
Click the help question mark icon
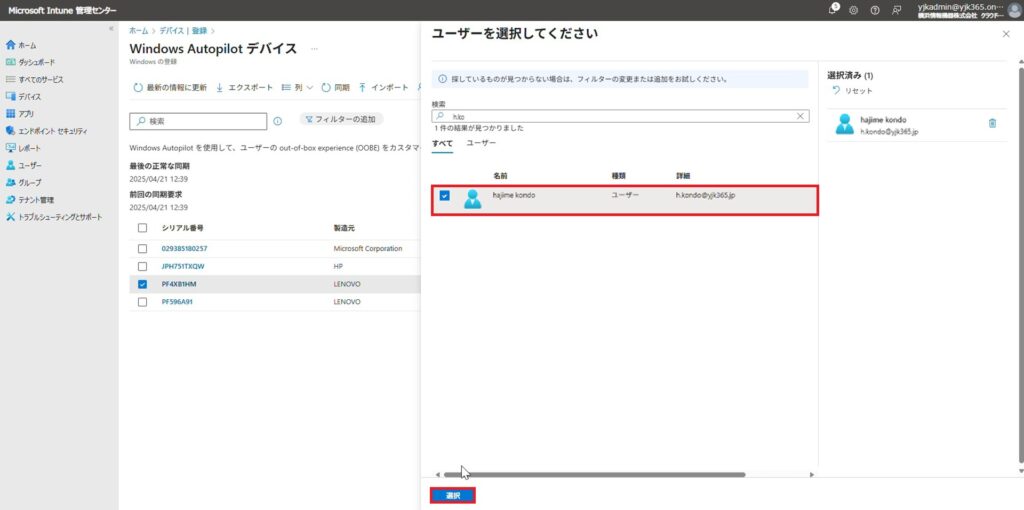[x=875, y=9]
